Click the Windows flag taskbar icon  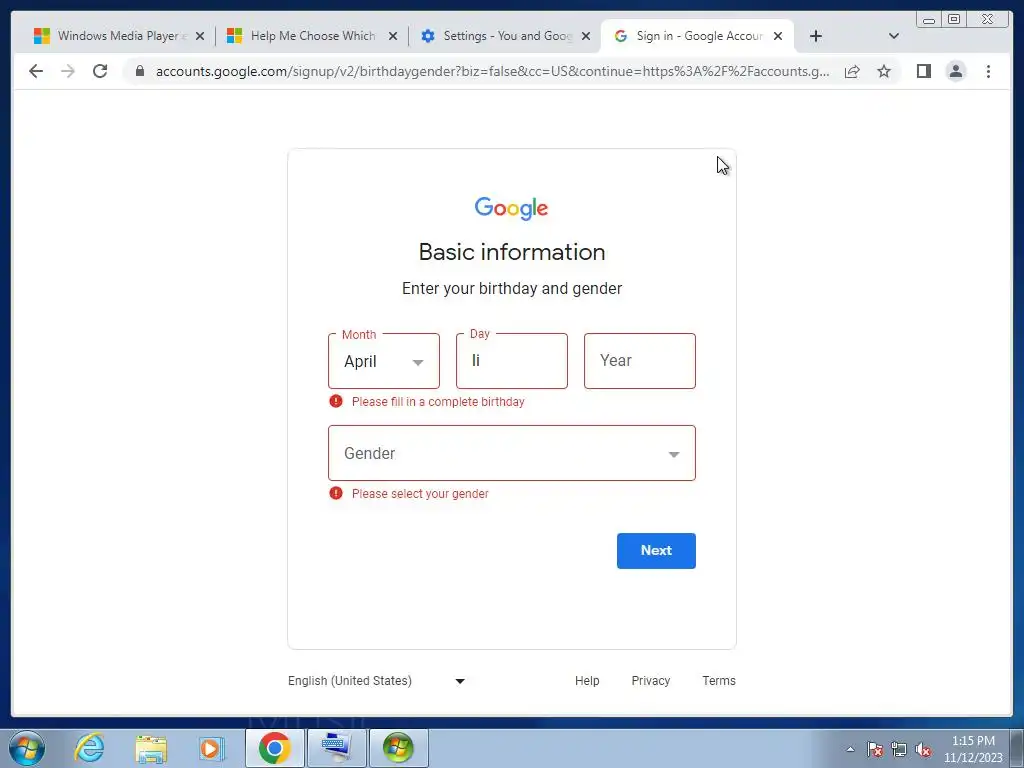tap(398, 748)
